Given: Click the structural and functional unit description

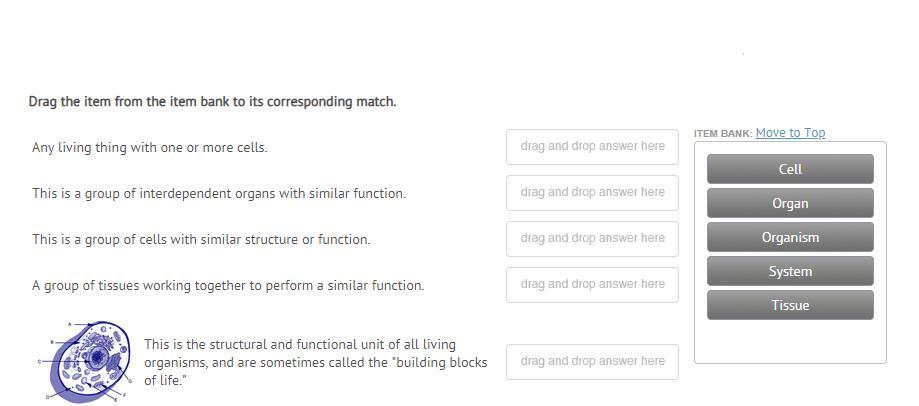Looking at the screenshot, I should [315, 362].
